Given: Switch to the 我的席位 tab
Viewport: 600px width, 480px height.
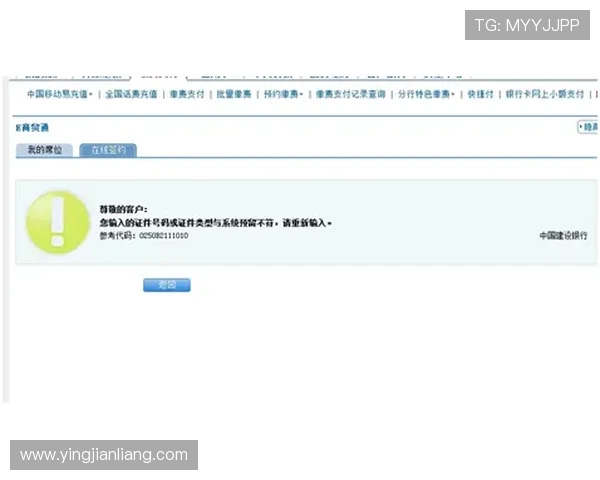Looking at the screenshot, I should click(44, 150).
